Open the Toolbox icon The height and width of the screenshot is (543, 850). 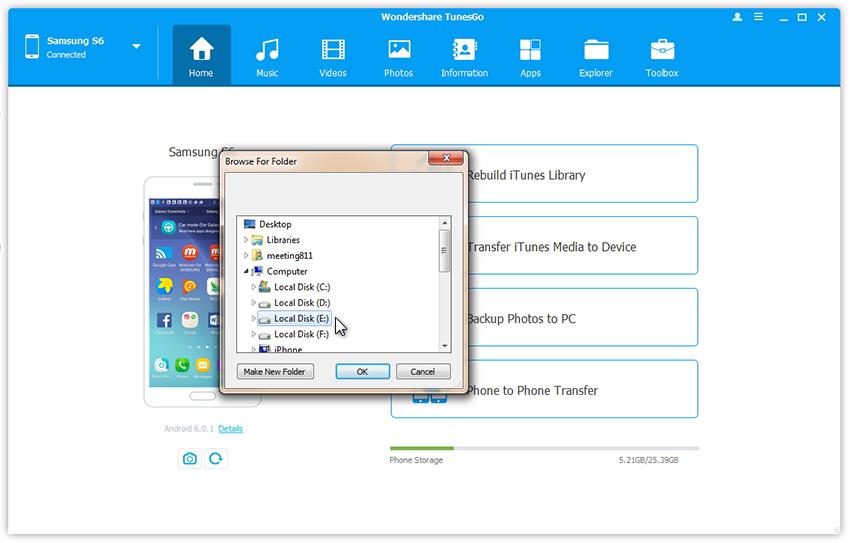click(x=661, y=57)
